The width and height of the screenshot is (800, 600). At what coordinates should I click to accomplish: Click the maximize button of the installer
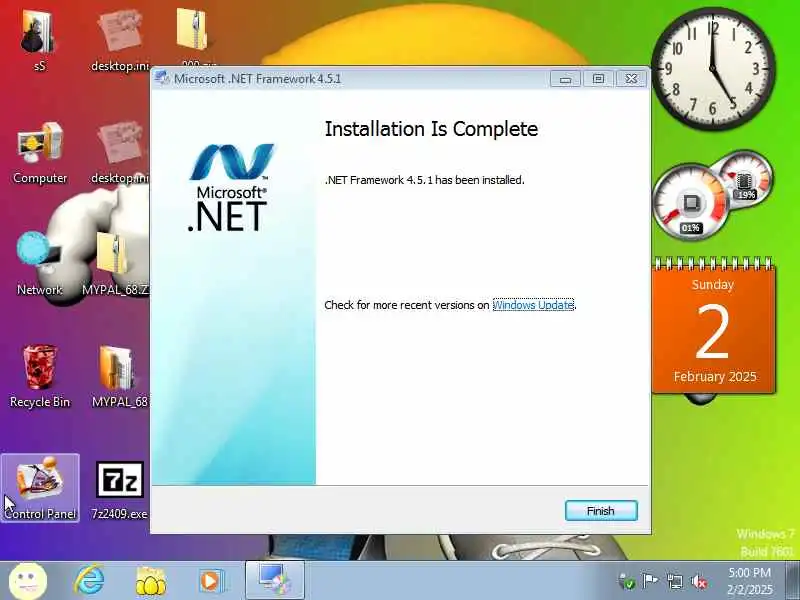click(598, 79)
